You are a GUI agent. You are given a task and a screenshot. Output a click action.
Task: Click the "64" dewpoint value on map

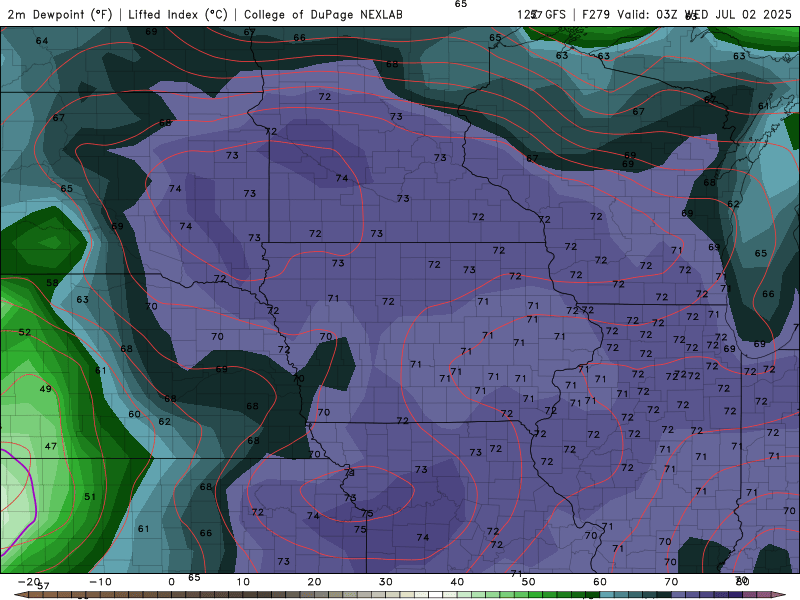42,41
